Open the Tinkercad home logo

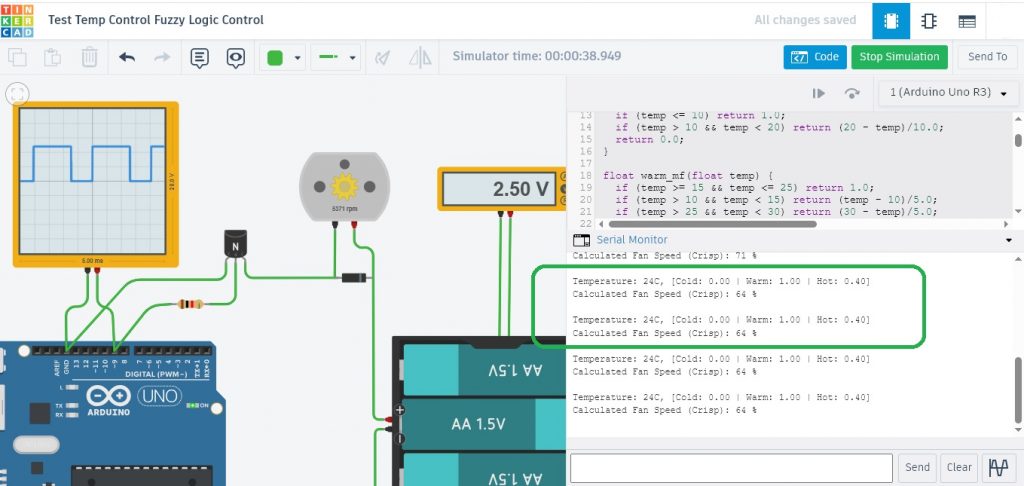point(17,20)
